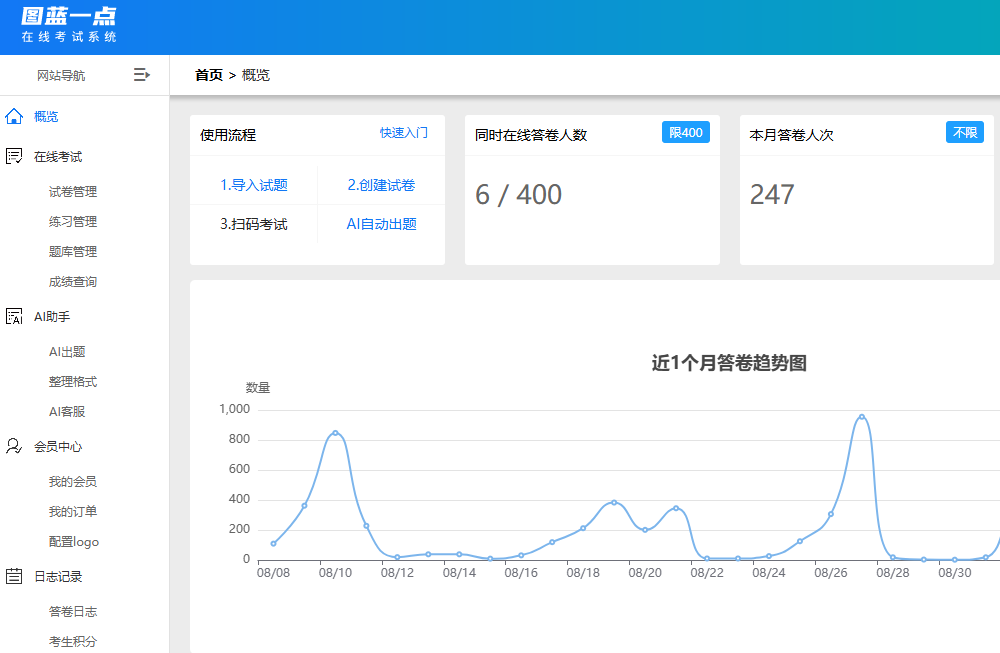Click 3.扫码考试 step

[x=254, y=224]
